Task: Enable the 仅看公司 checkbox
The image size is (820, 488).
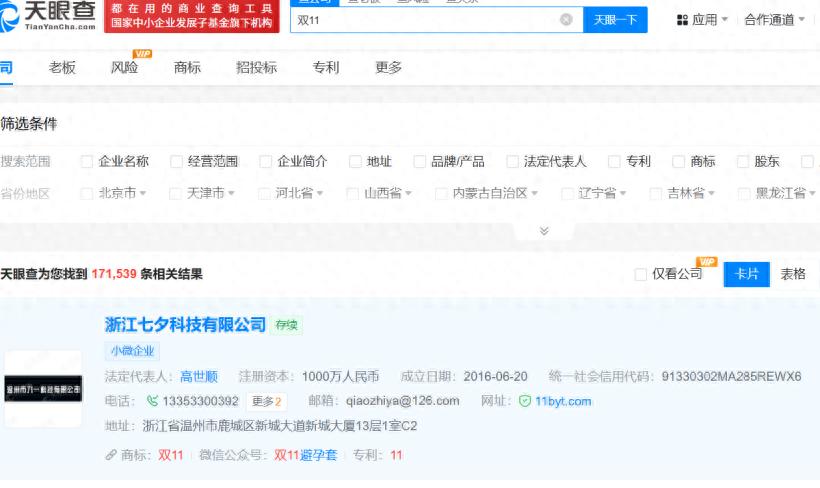Action: pyautogui.click(x=641, y=274)
